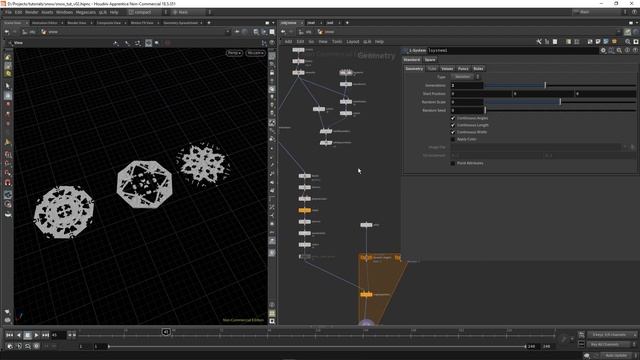Screen dimensions: 640x360
Task: Toggle the Continuous Length checkbox
Action: pyautogui.click(x=453, y=125)
